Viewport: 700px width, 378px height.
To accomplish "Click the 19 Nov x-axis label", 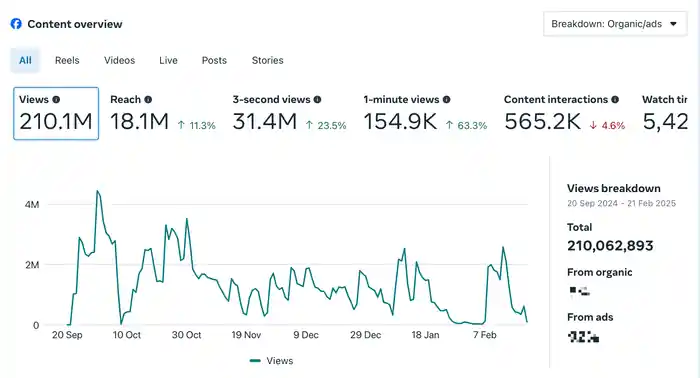I will [x=246, y=335].
